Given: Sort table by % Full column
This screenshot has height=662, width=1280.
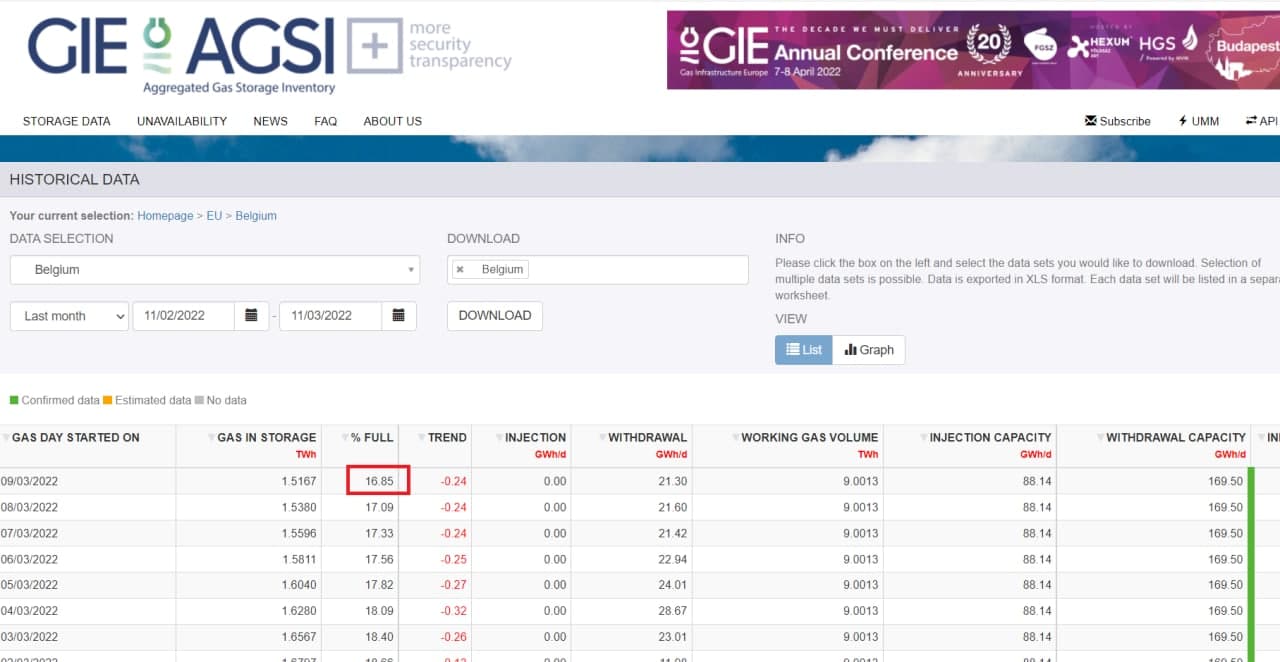Looking at the screenshot, I should tap(371, 438).
